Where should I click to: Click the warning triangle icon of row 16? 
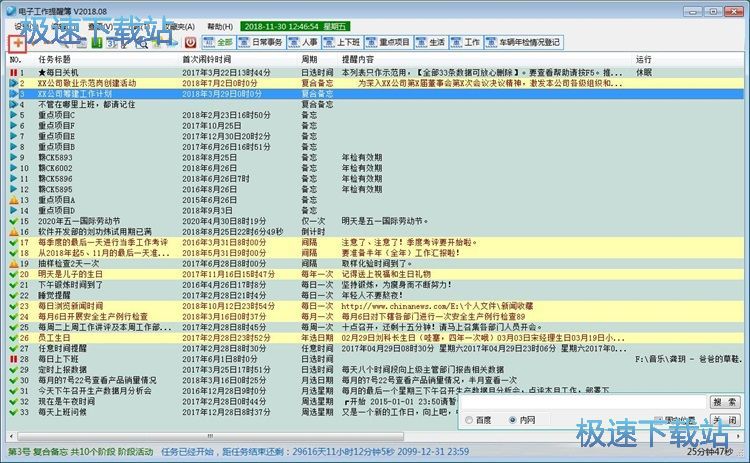[x=13, y=232]
